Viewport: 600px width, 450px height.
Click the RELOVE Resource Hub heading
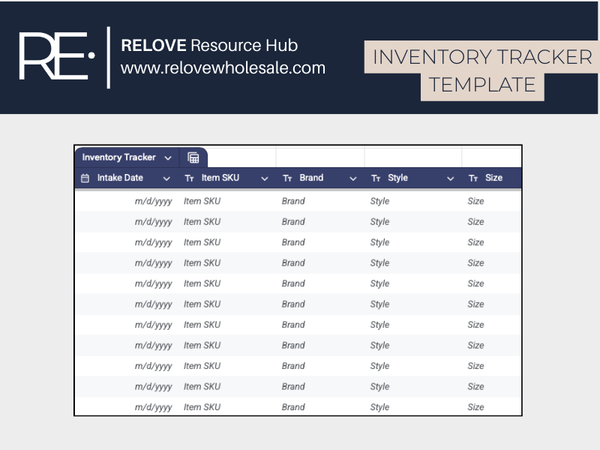[x=209, y=46]
